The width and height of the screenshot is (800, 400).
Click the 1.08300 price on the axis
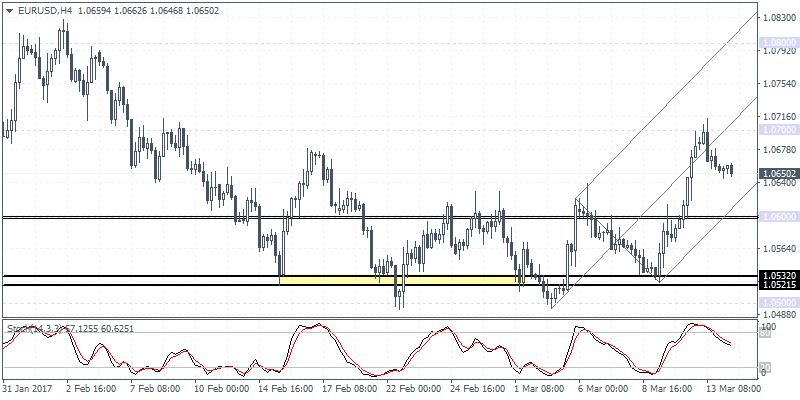(x=777, y=17)
